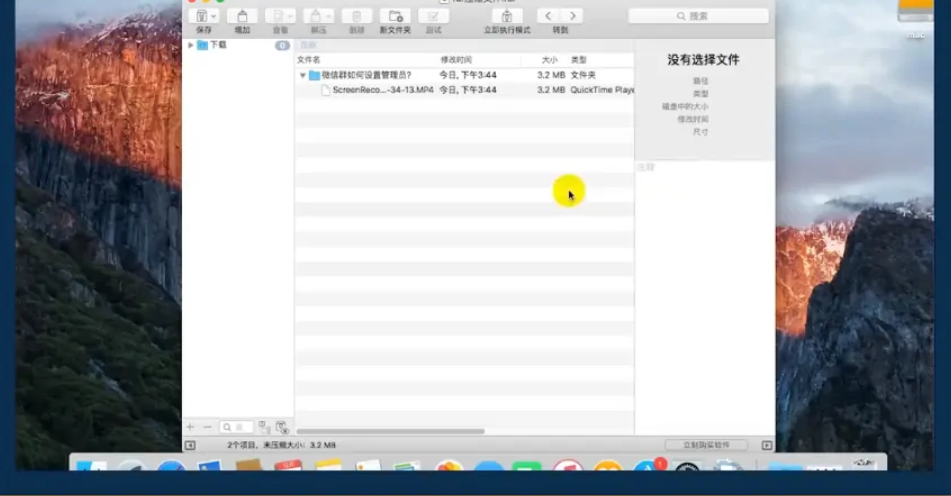951x496 pixels.
Task: Click the 新文件夹 (New Folder) icon
Action: [394, 16]
